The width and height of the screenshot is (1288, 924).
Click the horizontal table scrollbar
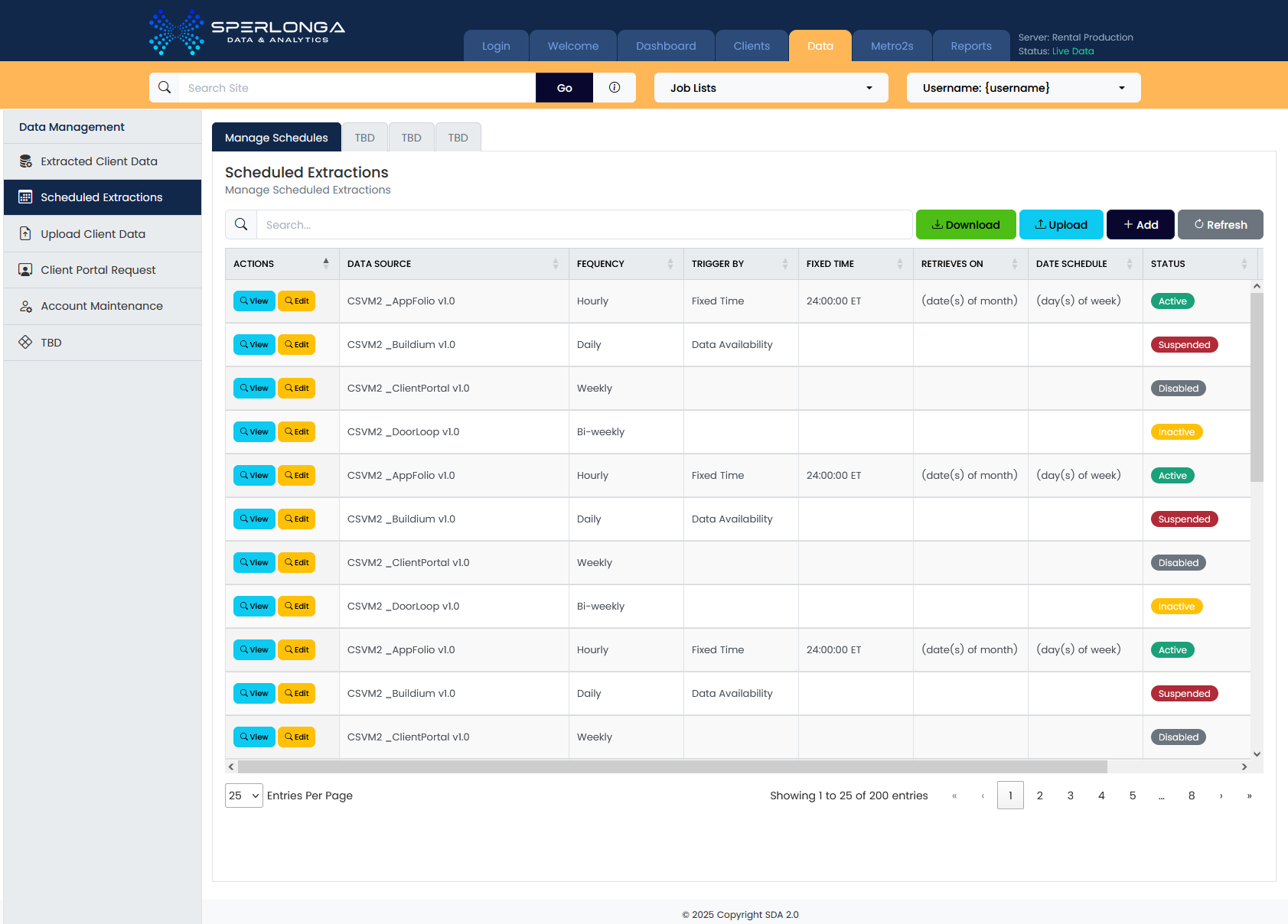click(672, 766)
